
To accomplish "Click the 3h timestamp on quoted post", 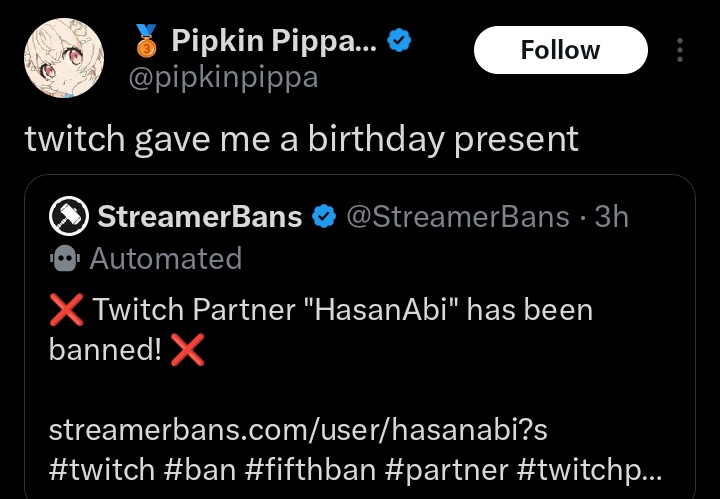I will tap(612, 216).
